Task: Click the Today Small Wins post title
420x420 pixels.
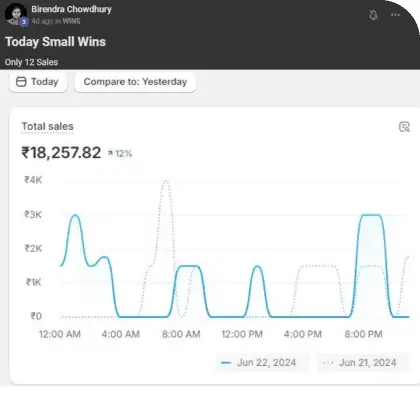Action: click(55, 42)
